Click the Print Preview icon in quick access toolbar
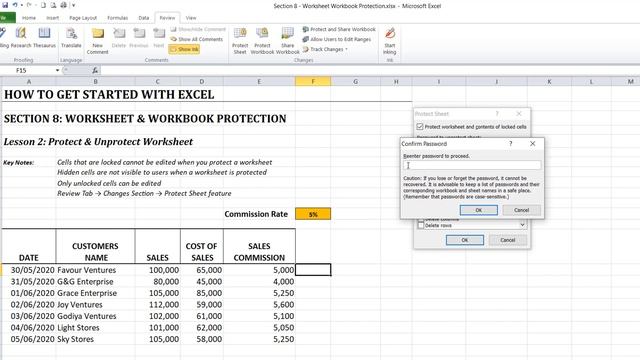The width and height of the screenshot is (640, 360). (x=53, y=5)
